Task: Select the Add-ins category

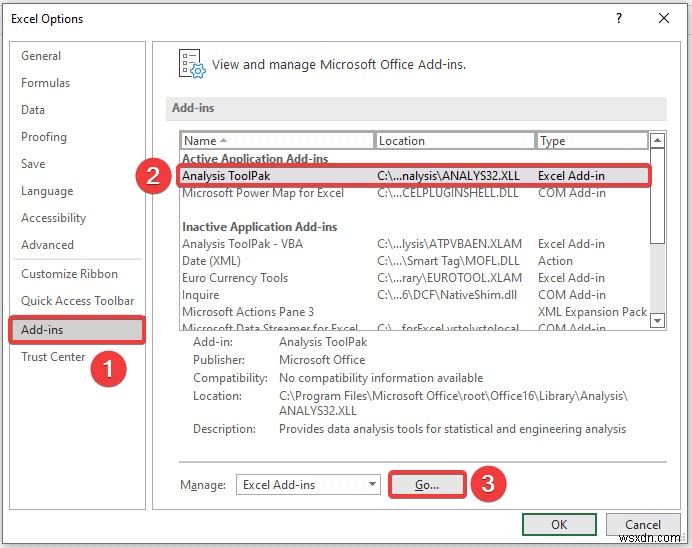Action: pyautogui.click(x=77, y=330)
